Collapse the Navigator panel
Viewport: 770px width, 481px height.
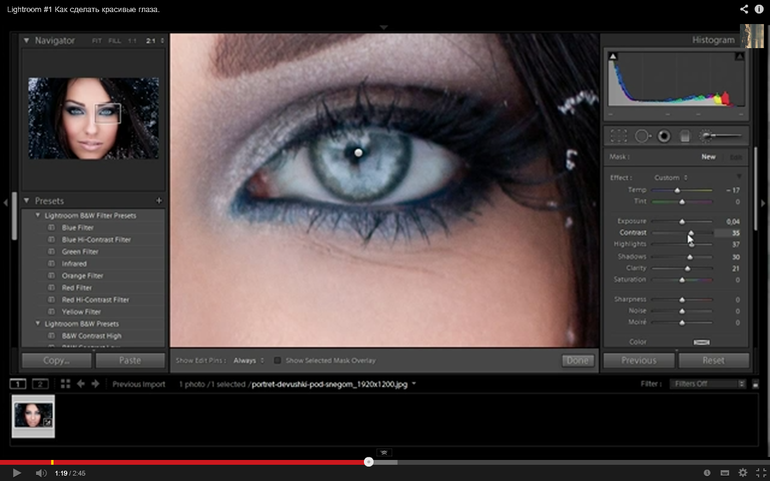click(26, 40)
